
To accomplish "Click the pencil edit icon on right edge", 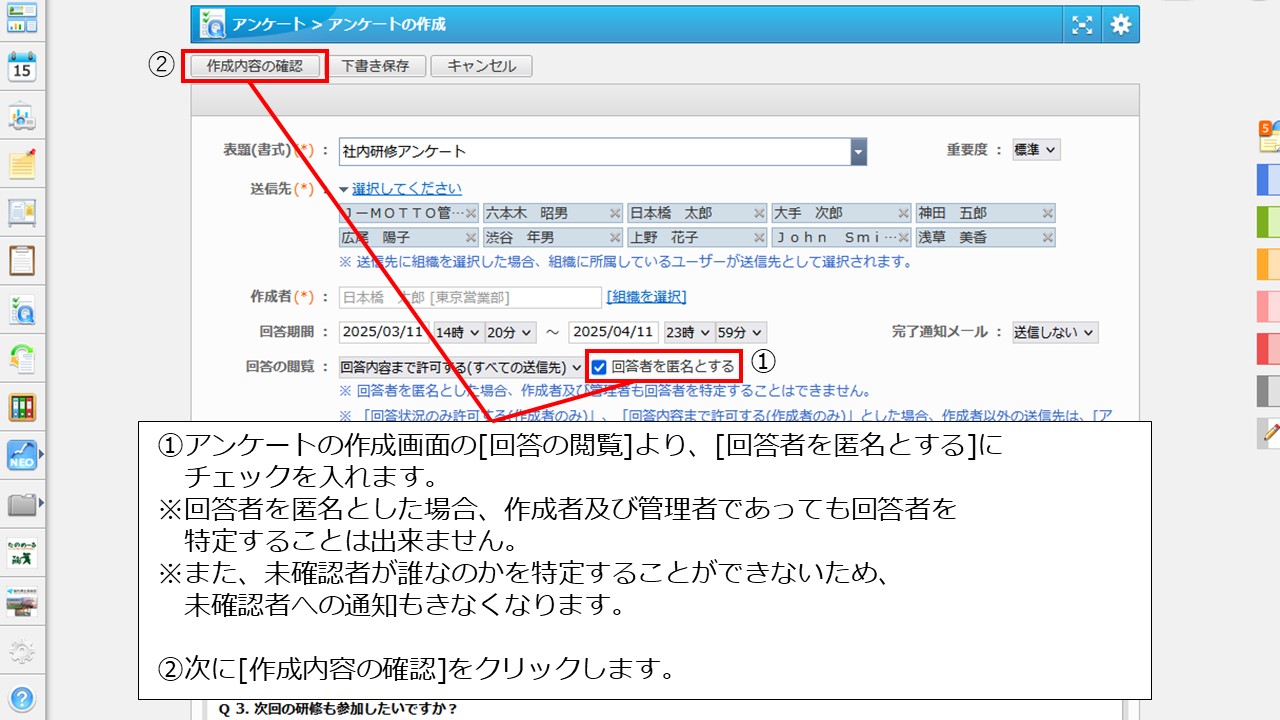I will point(1270,432).
